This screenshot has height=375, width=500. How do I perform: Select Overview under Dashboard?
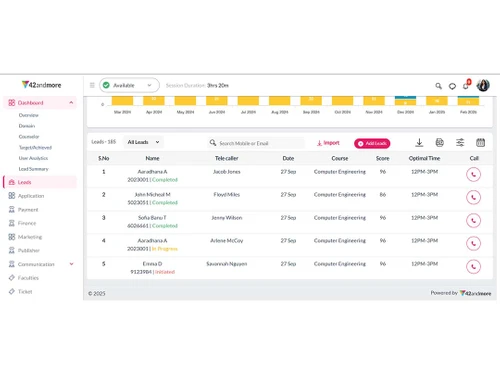(29, 115)
